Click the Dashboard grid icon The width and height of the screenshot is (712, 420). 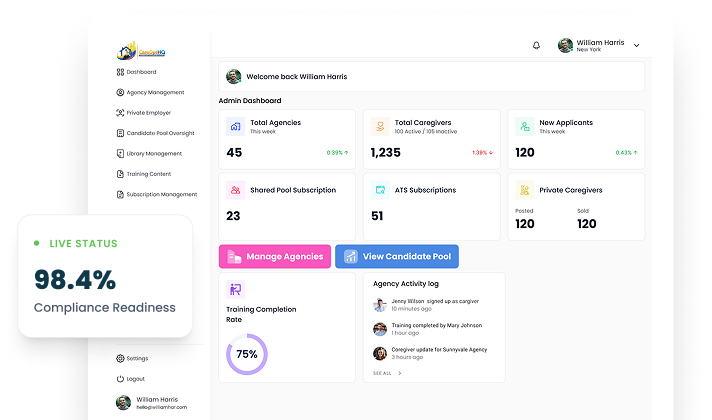coord(120,72)
